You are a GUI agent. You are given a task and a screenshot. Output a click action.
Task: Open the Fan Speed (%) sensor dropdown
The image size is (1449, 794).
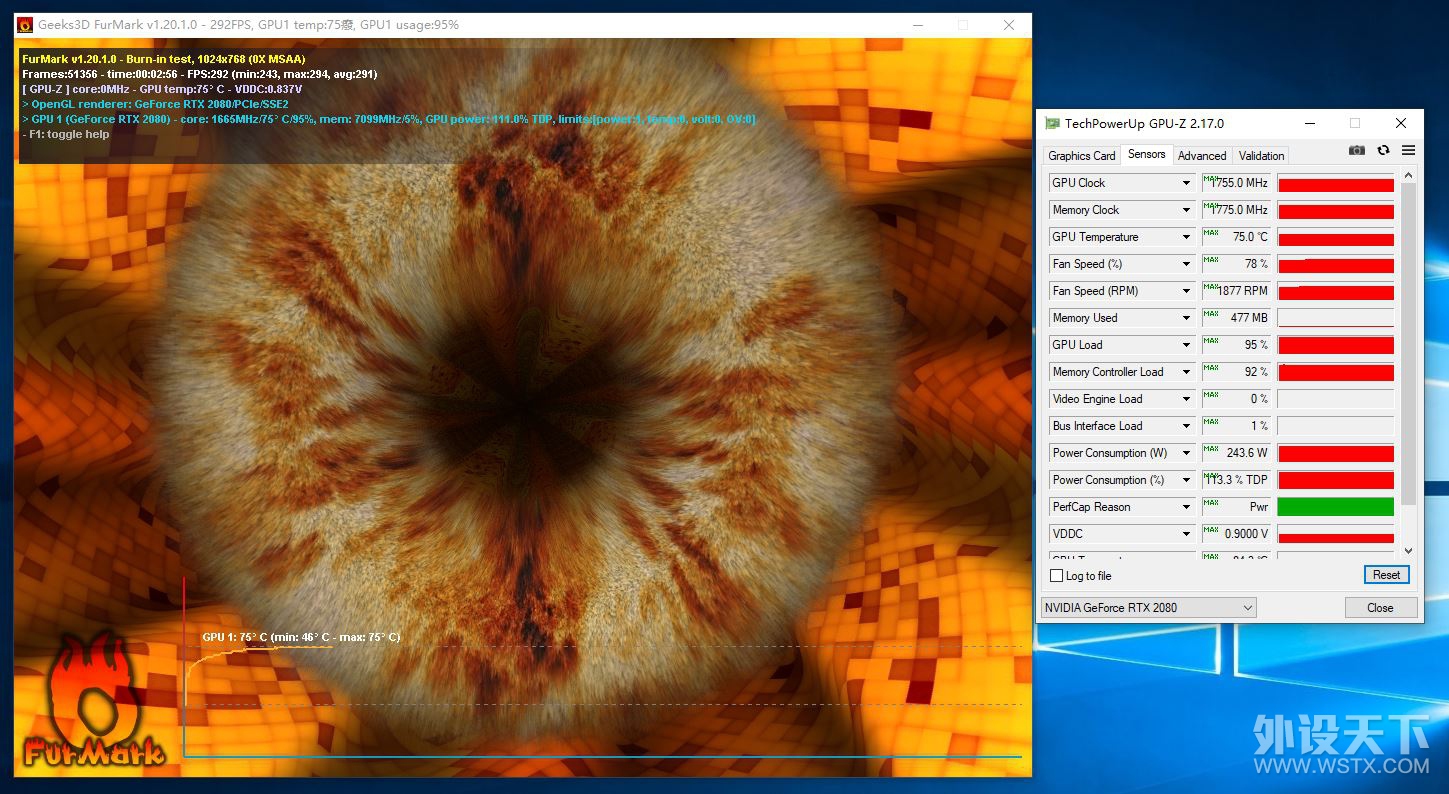tap(1187, 264)
